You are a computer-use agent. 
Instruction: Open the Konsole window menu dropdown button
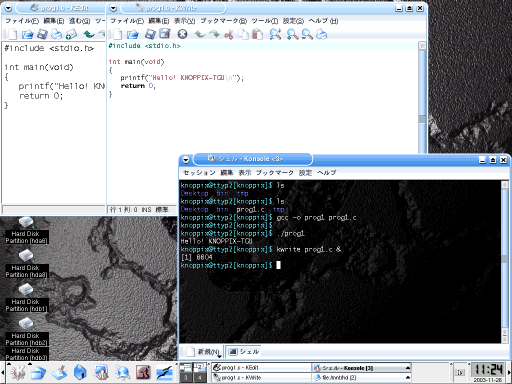coord(186,160)
